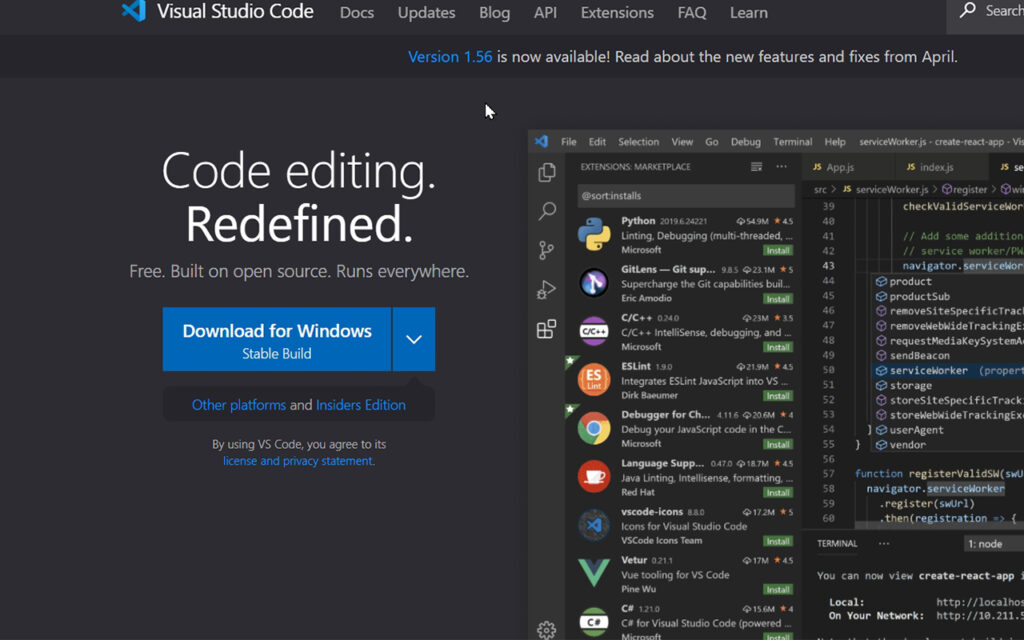The image size is (1024, 640).
Task: Open the extensions panel more actions ellipsis
Action: coord(781,167)
